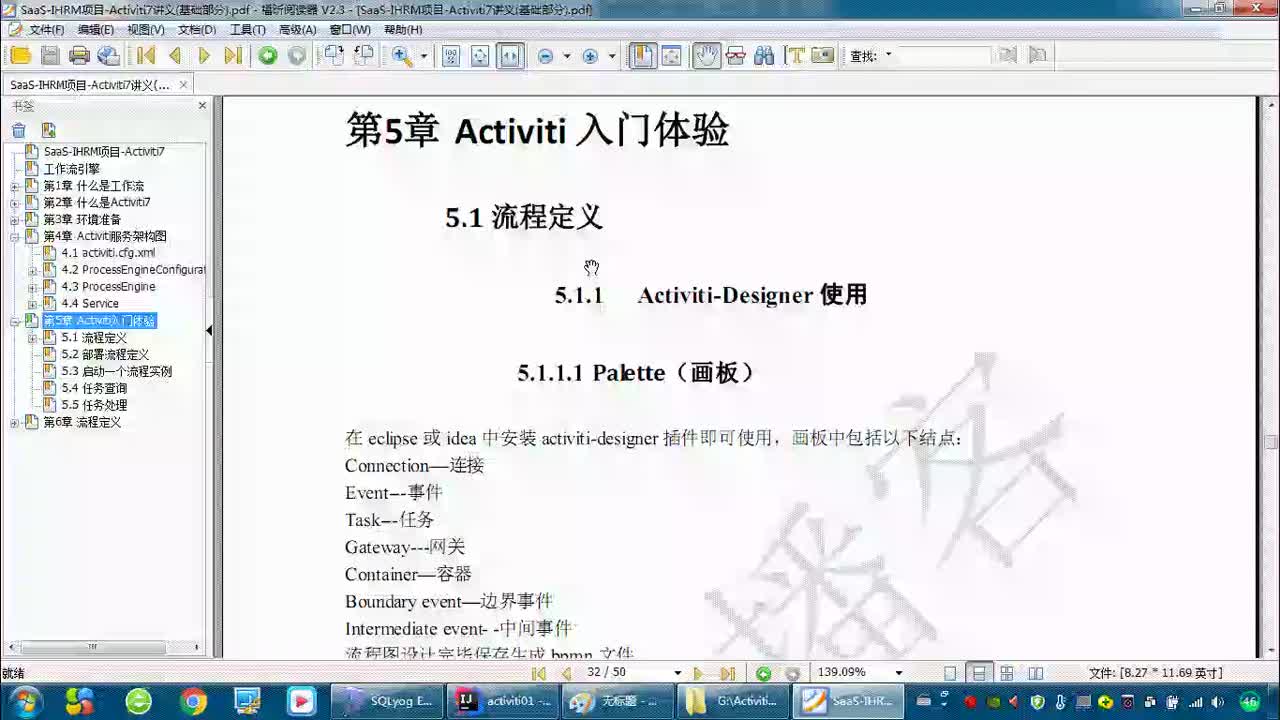Image resolution: width=1280 pixels, height=720 pixels.
Task: Go to first page using toolbar icon
Action: [x=146, y=56]
